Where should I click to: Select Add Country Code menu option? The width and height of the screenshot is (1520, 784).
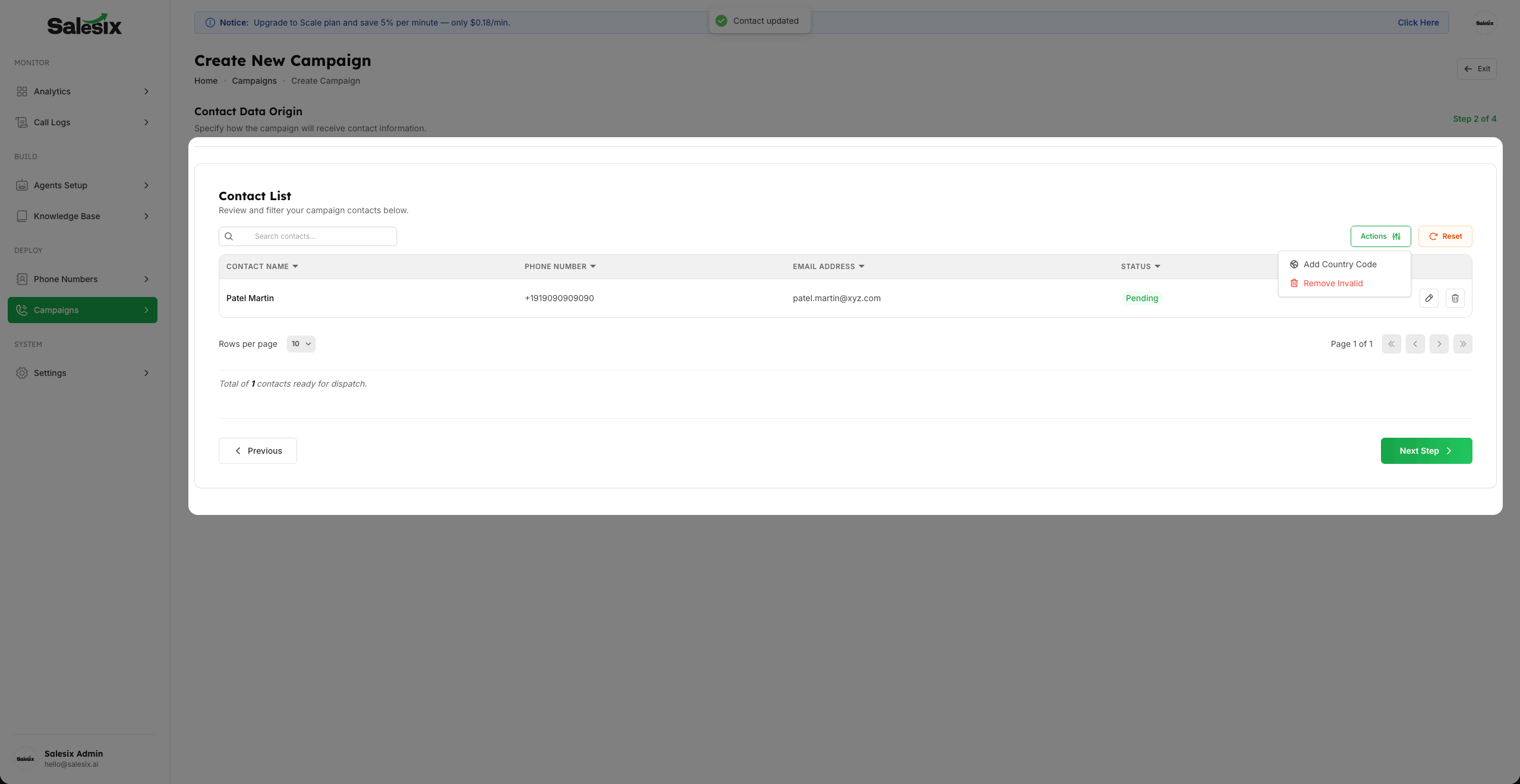click(x=1339, y=264)
